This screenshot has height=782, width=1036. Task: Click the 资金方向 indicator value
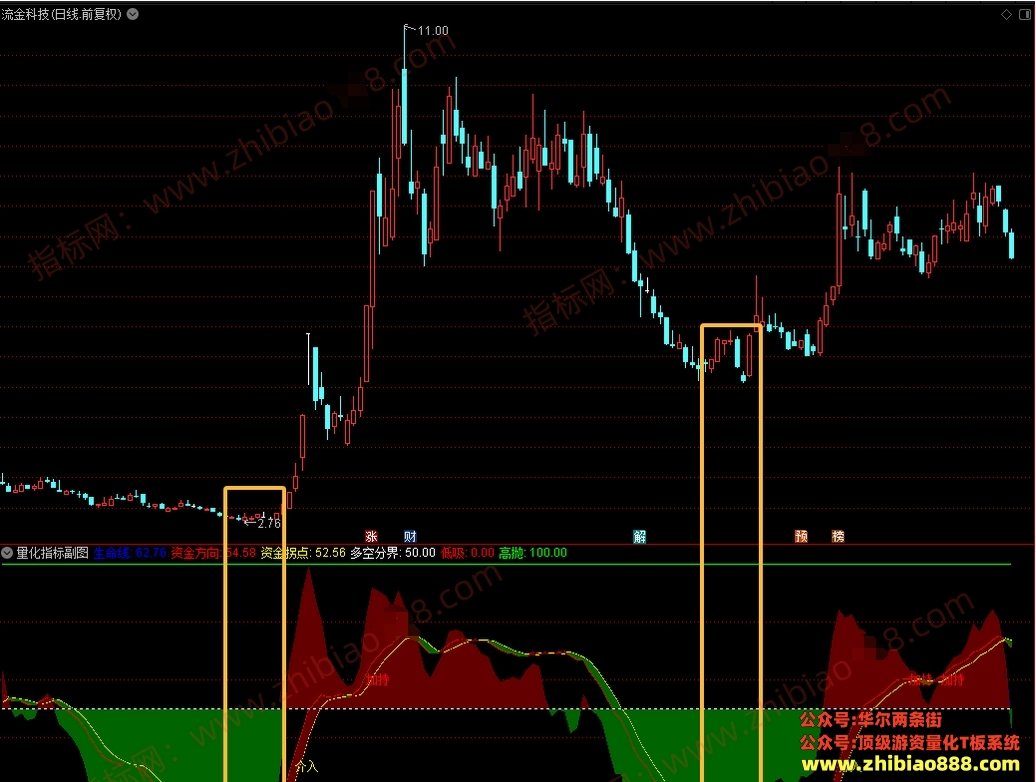tap(213, 553)
